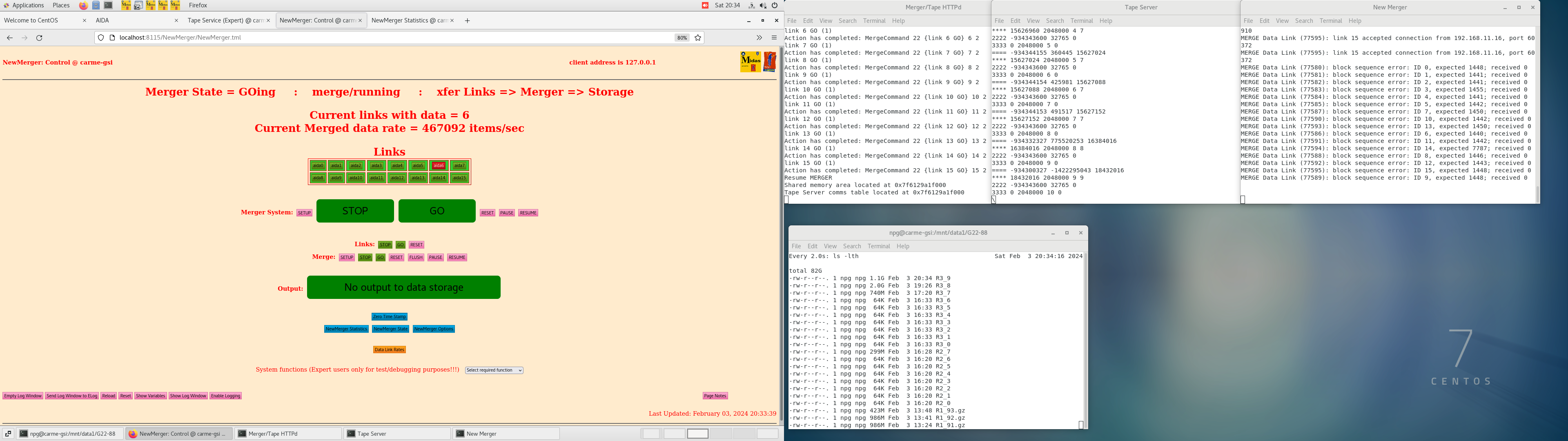
Task: Click Merger System RESUME button
Action: pyautogui.click(x=528, y=213)
